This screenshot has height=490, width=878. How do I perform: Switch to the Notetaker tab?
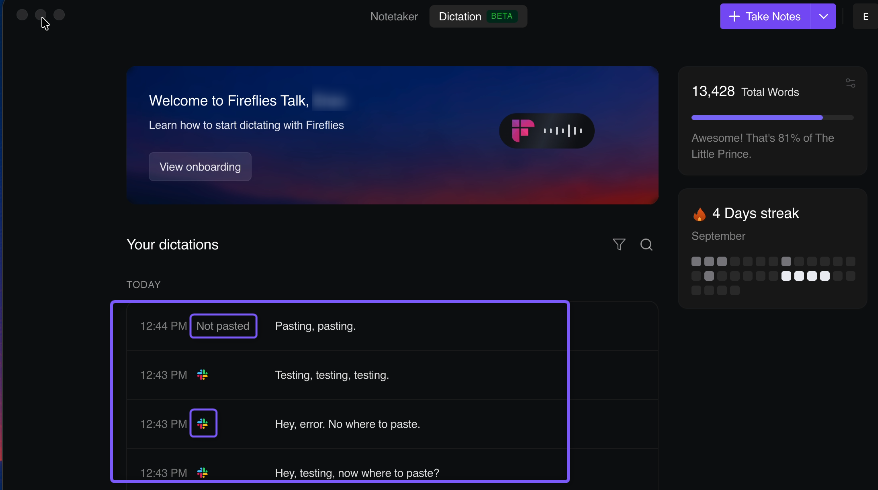pos(394,16)
